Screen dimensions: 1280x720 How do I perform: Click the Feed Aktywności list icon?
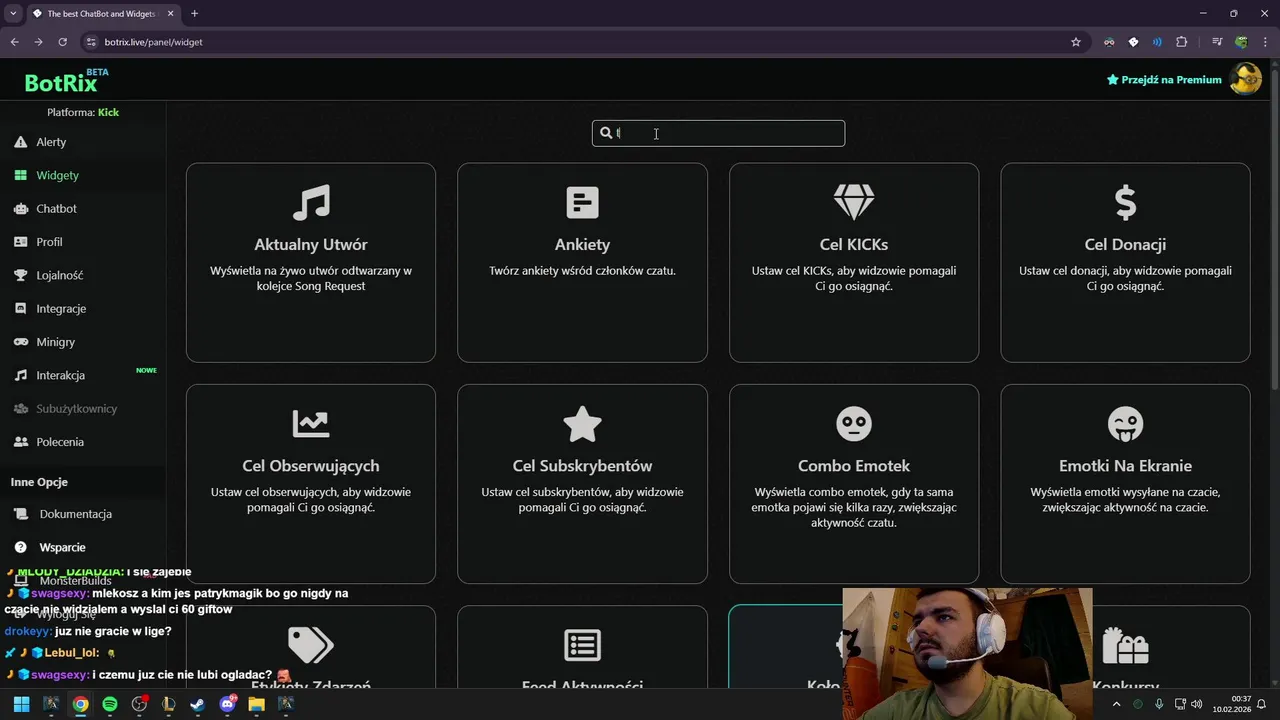(582, 645)
